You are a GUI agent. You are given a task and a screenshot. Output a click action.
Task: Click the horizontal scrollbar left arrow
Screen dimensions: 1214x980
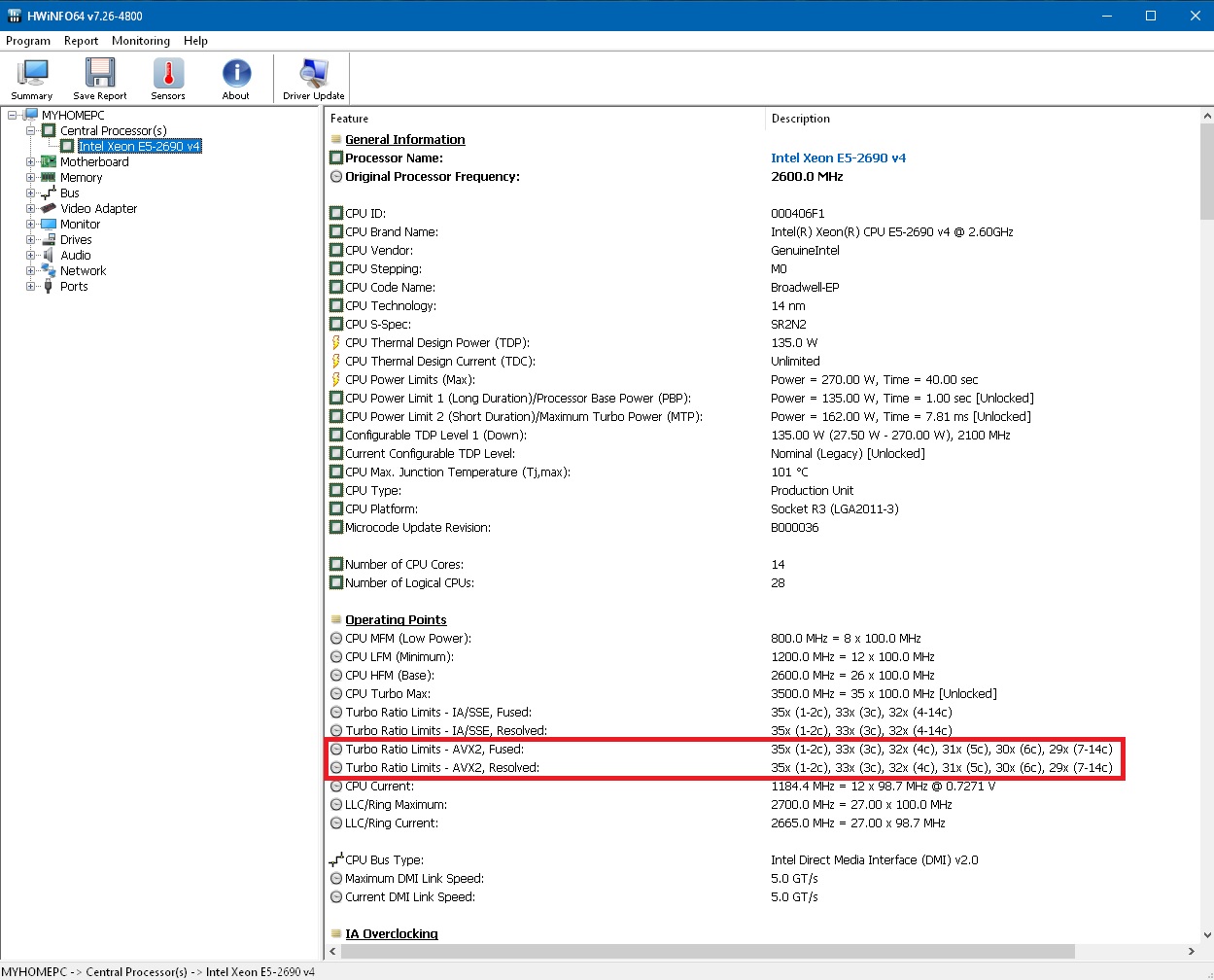(333, 951)
